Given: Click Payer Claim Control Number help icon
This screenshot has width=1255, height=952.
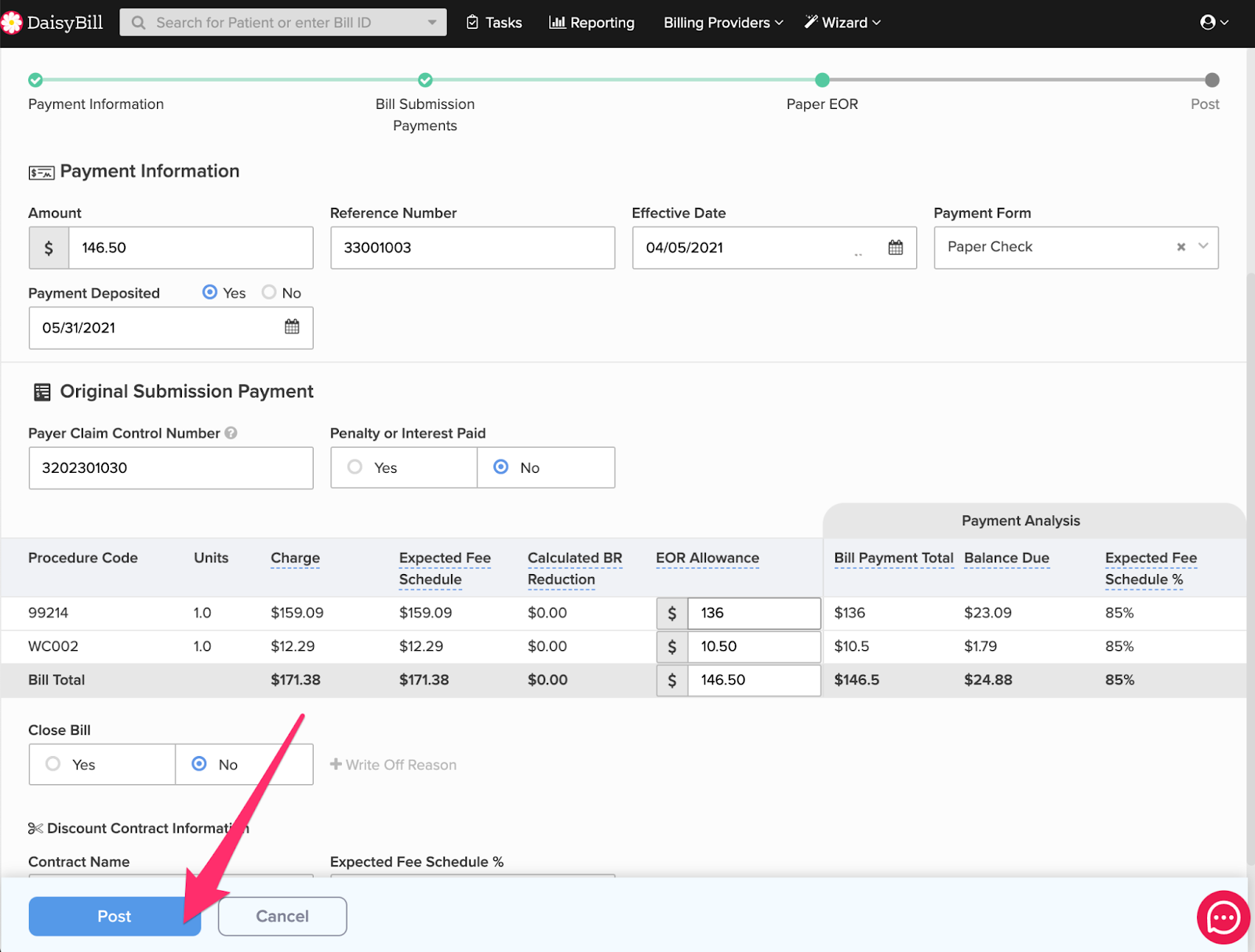Looking at the screenshot, I should 231,433.
